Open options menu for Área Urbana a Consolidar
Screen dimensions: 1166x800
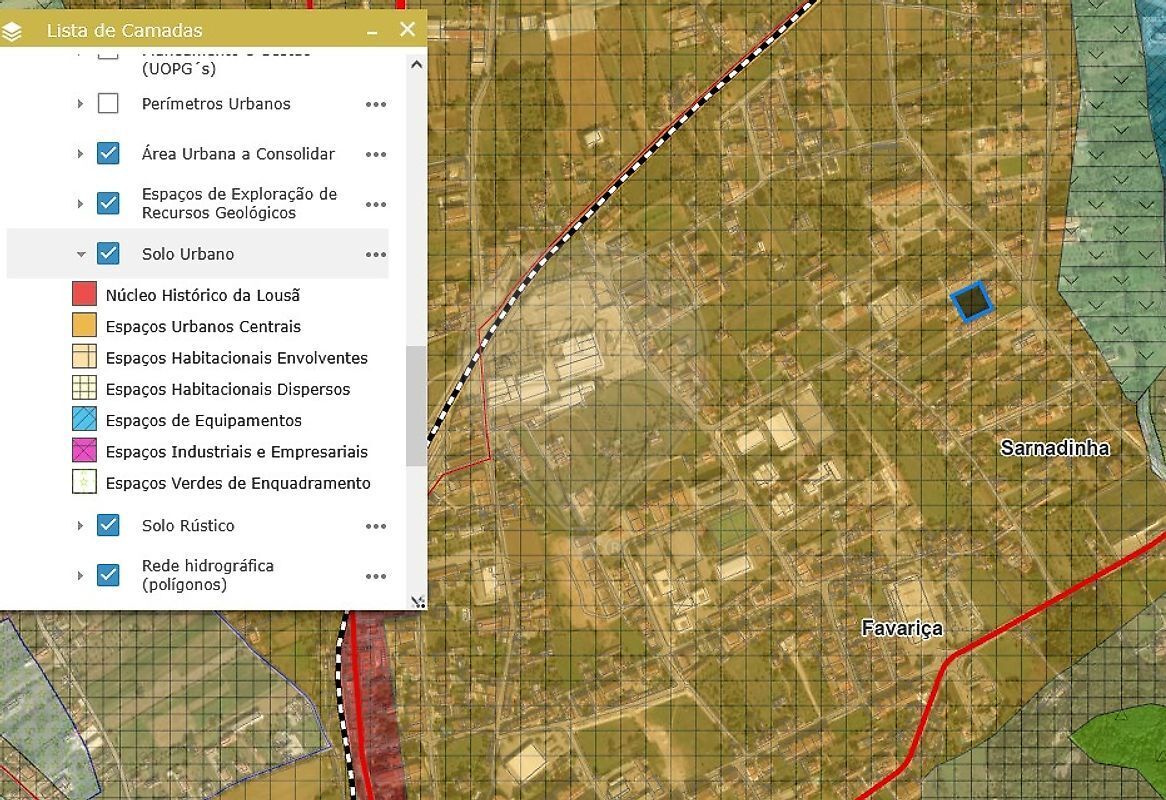pyautogui.click(x=376, y=154)
